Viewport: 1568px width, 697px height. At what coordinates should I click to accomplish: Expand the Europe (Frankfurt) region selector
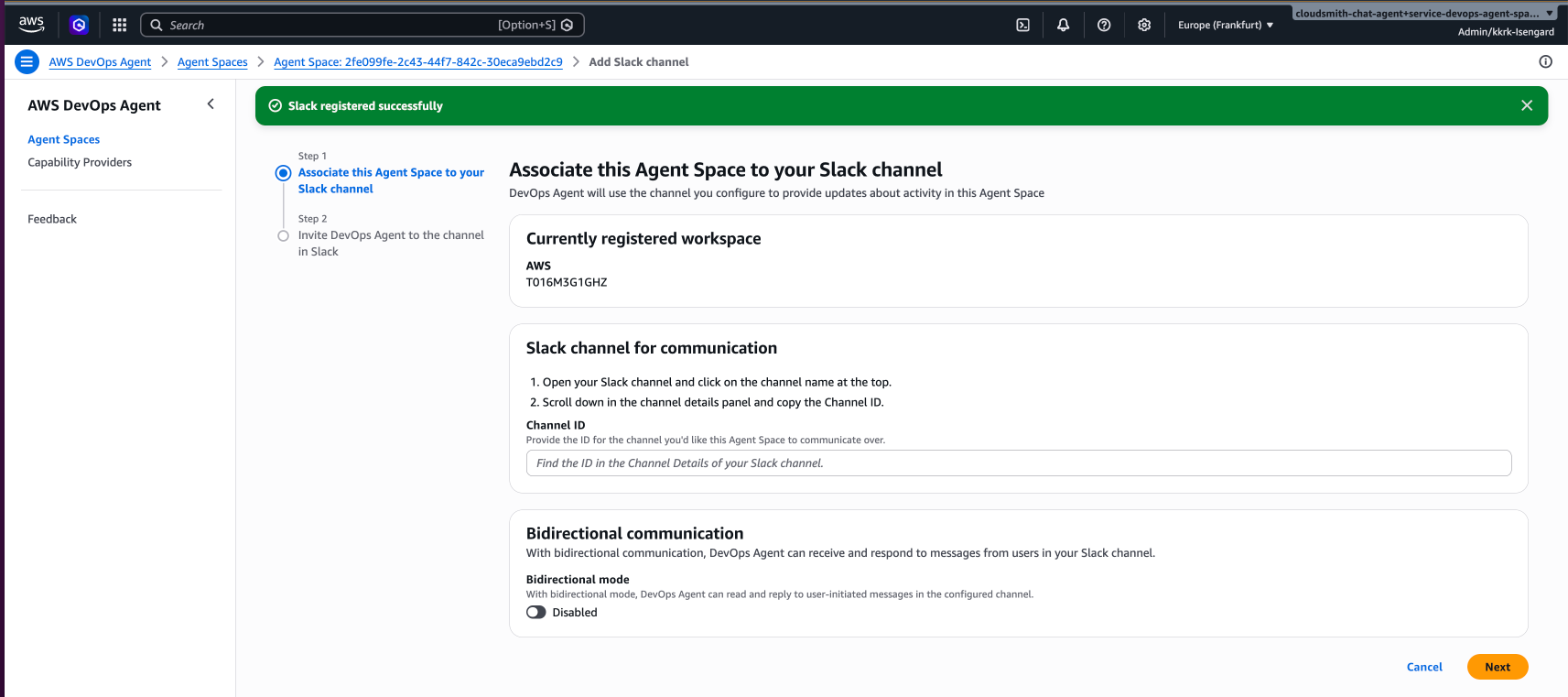tap(1226, 25)
